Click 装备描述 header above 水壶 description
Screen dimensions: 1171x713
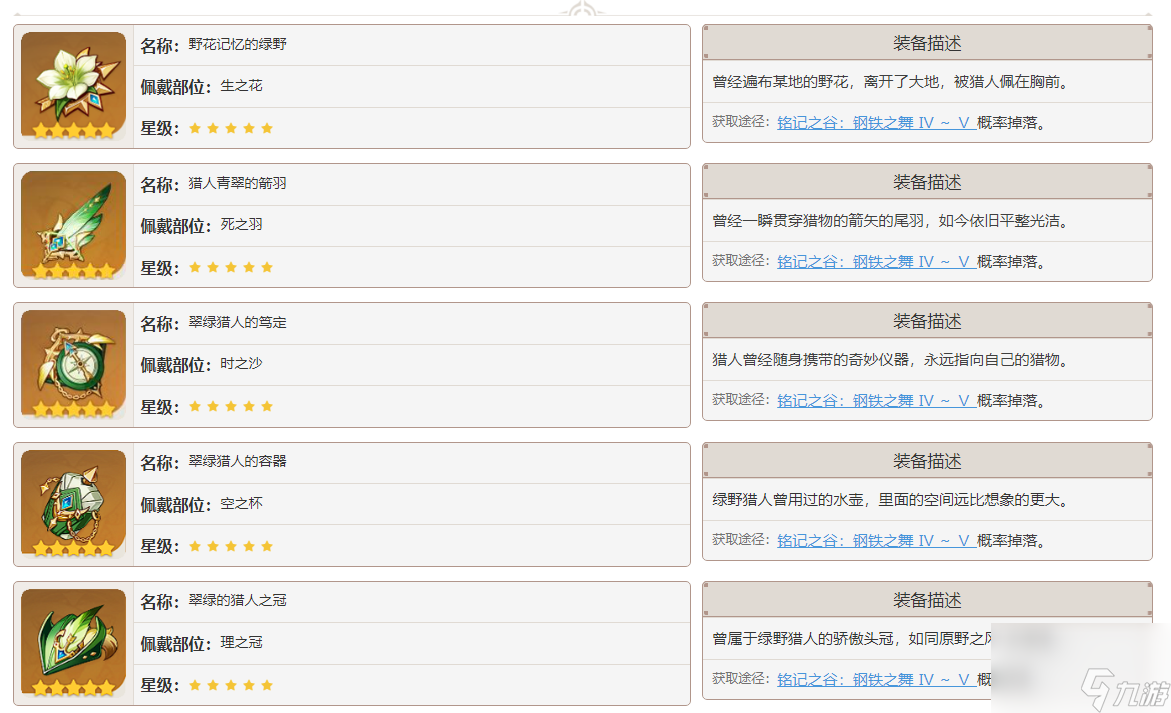[927, 461]
